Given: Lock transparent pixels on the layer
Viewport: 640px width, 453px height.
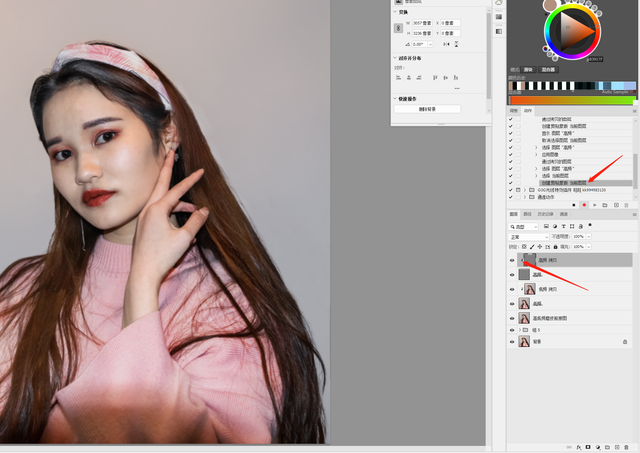Looking at the screenshot, I should pyautogui.click(x=524, y=246).
